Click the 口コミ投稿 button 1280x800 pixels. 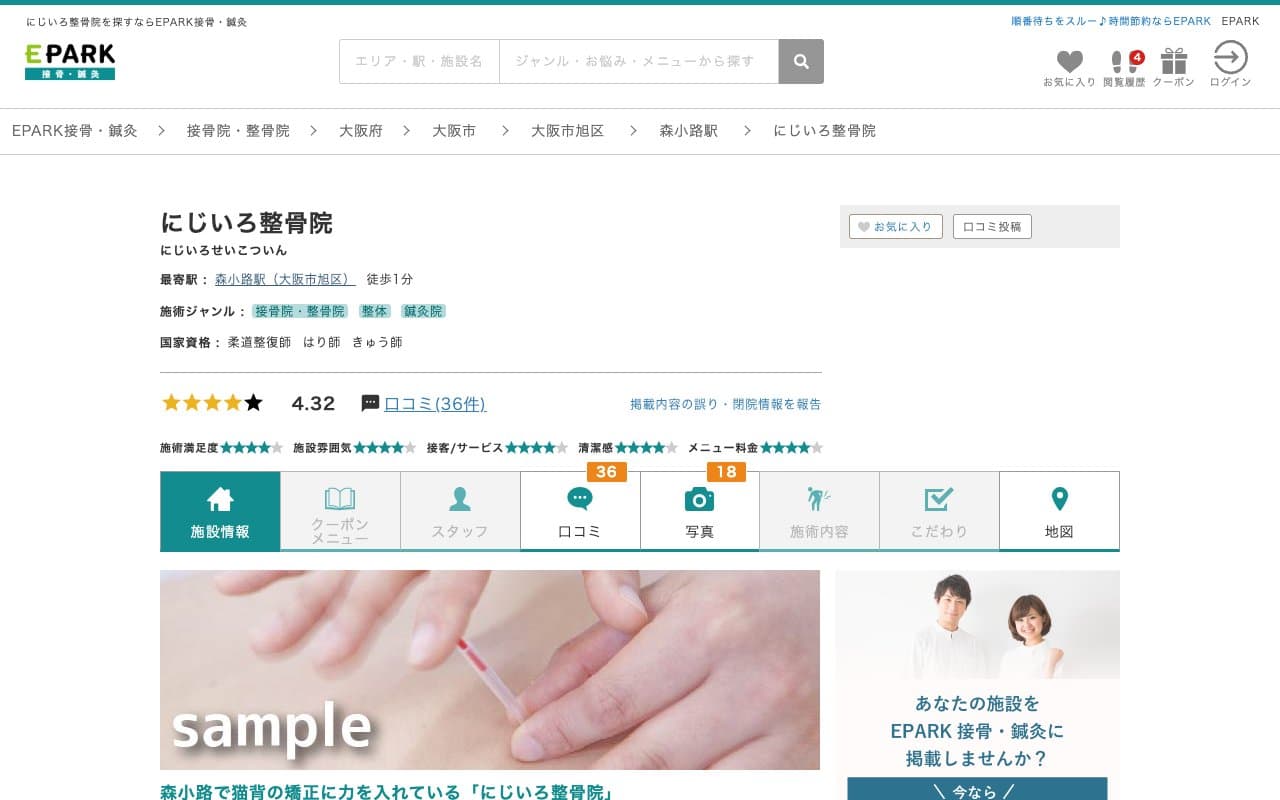991,227
